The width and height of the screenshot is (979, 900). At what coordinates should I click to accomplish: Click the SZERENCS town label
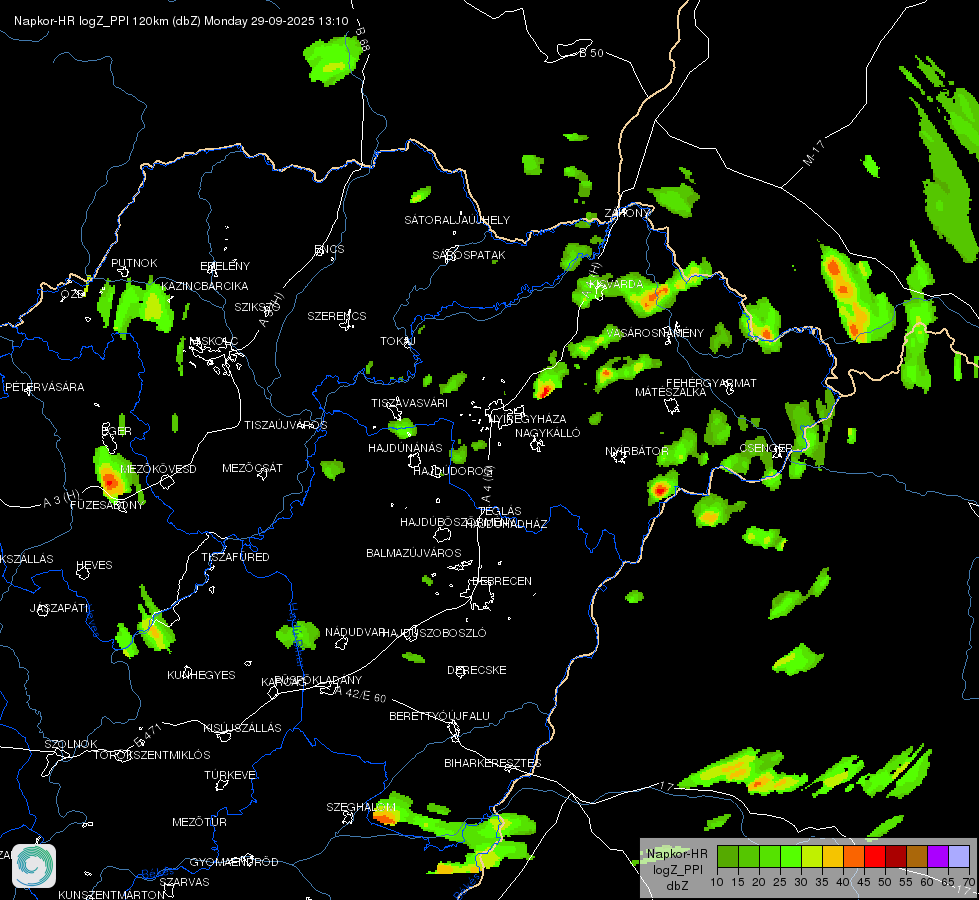(x=337, y=316)
